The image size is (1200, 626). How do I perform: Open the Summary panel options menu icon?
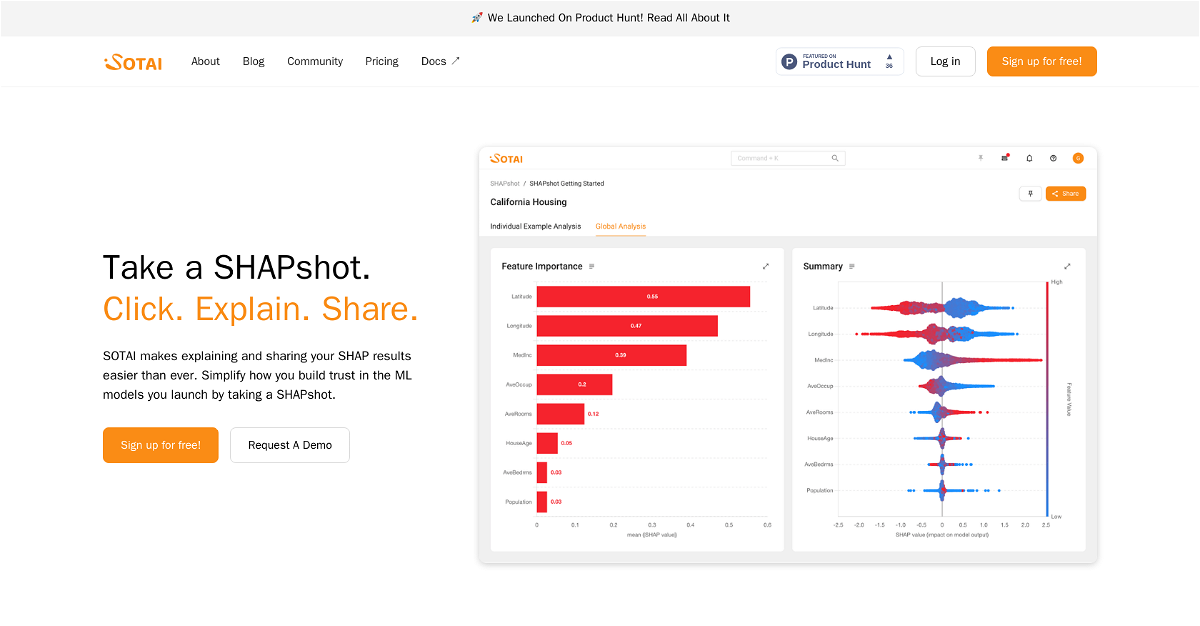click(852, 266)
